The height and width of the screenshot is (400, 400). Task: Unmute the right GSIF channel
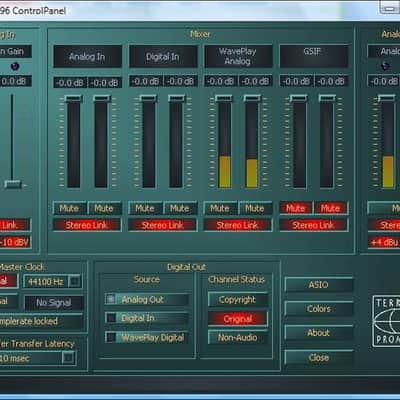[x=331, y=209]
